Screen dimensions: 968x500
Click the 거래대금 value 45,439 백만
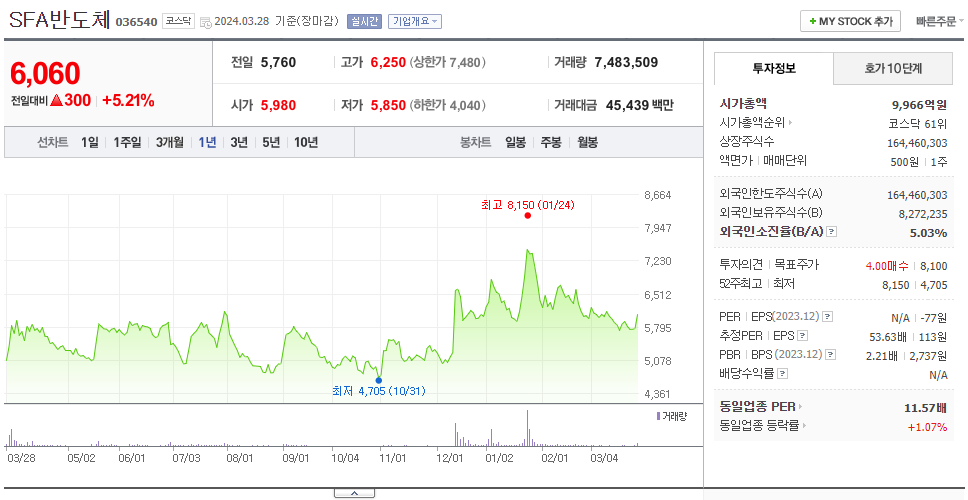[640, 106]
